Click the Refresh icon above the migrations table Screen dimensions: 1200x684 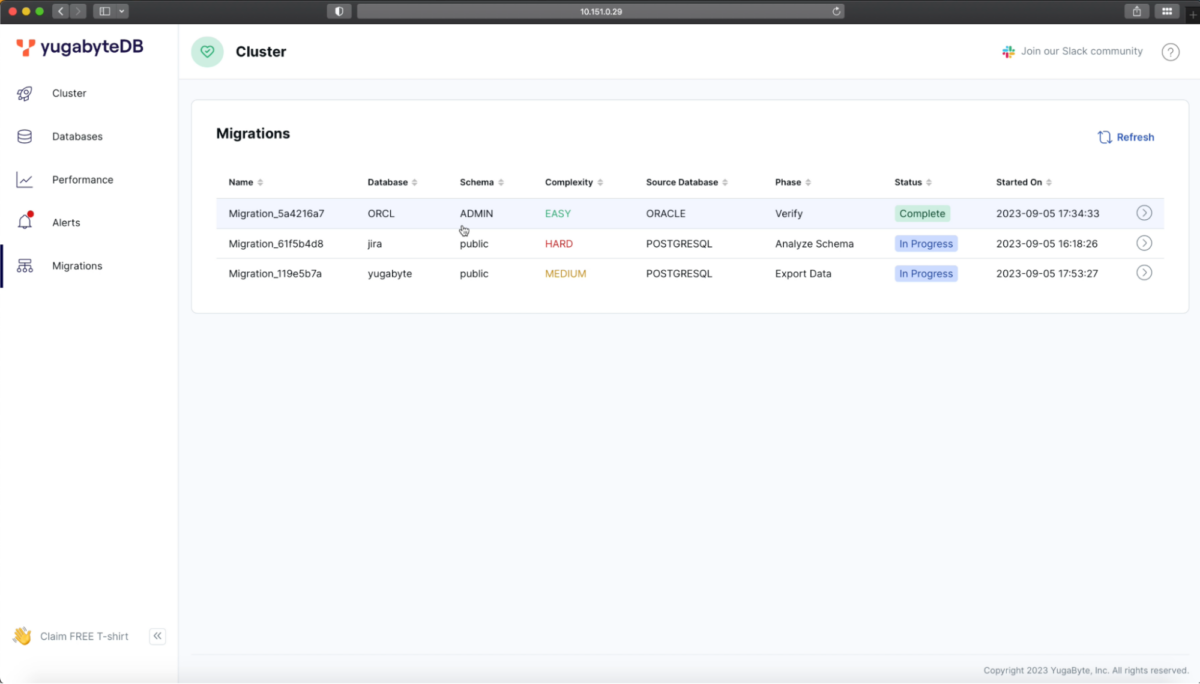(1104, 137)
